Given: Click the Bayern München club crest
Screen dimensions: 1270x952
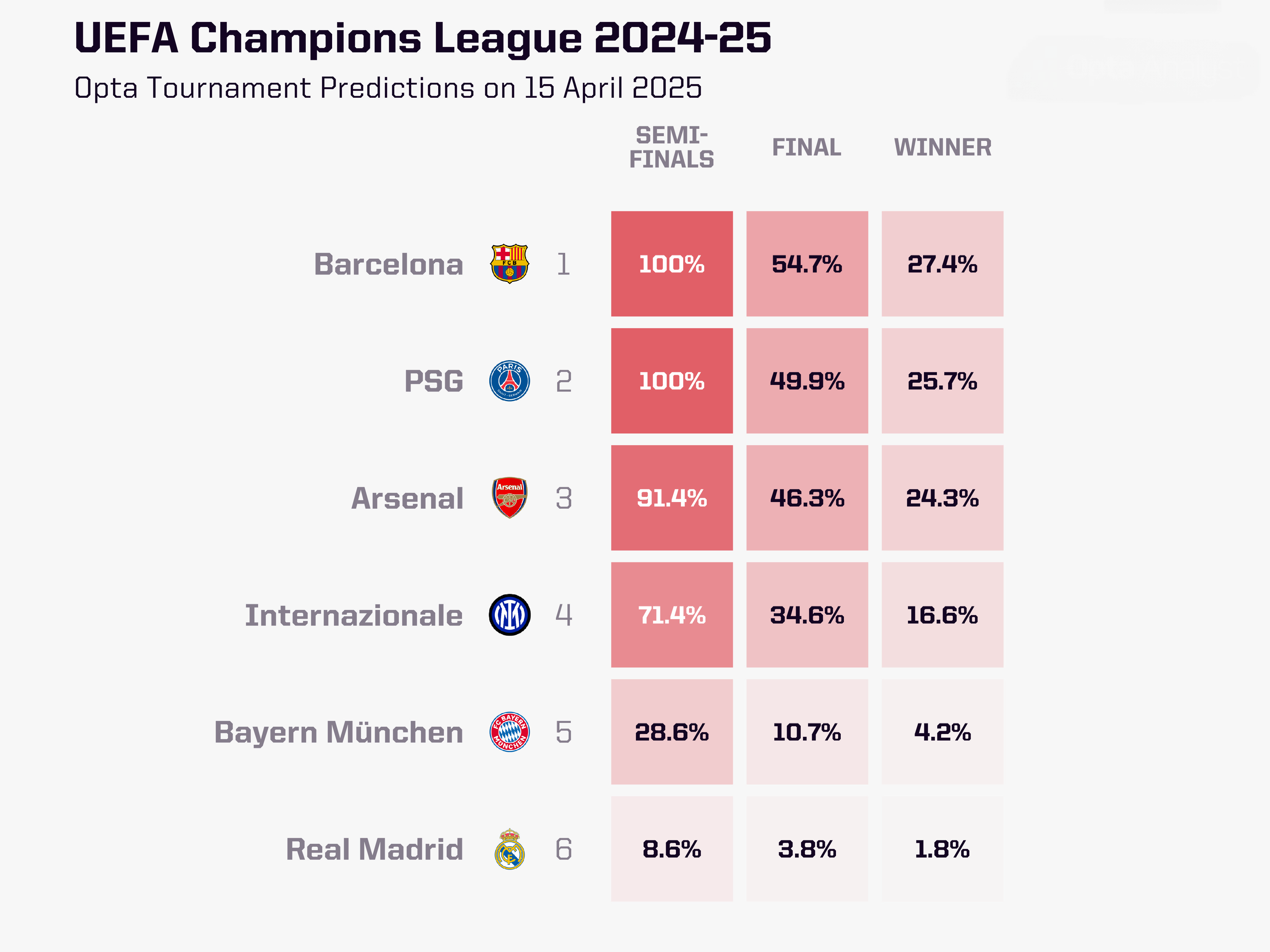Looking at the screenshot, I should click(509, 732).
